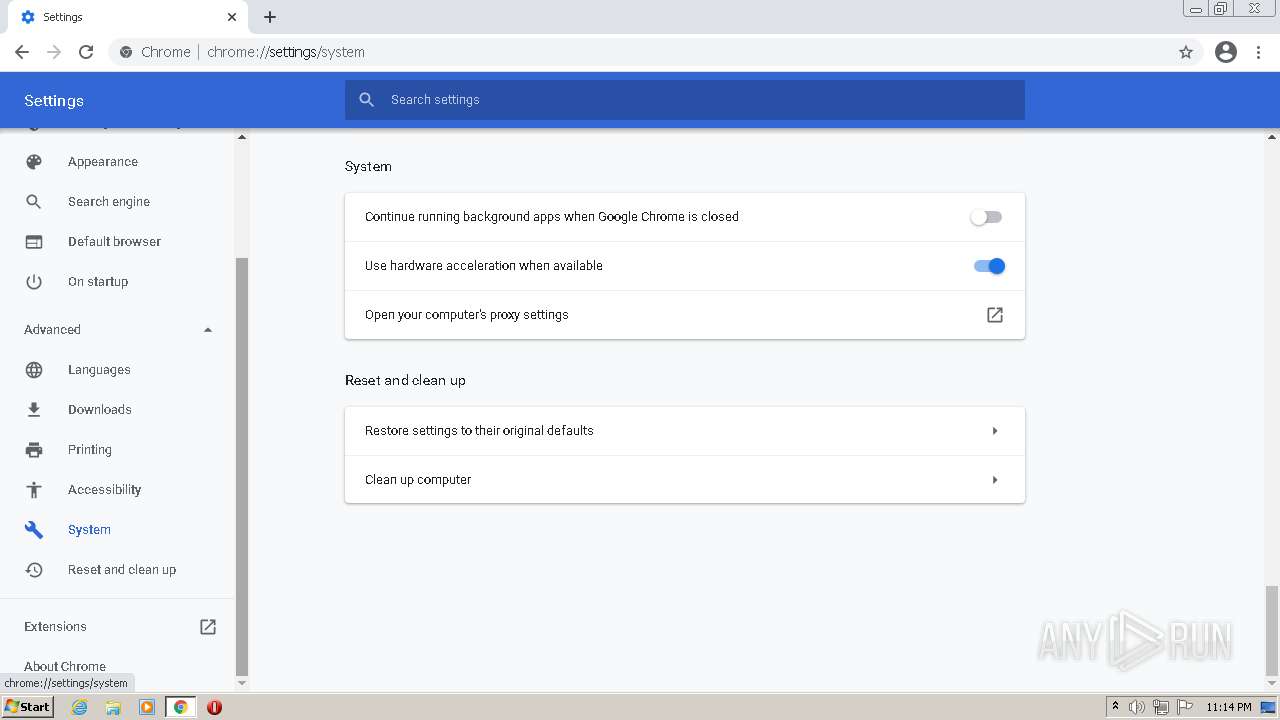Collapse the Advanced section arrow

tap(208, 330)
